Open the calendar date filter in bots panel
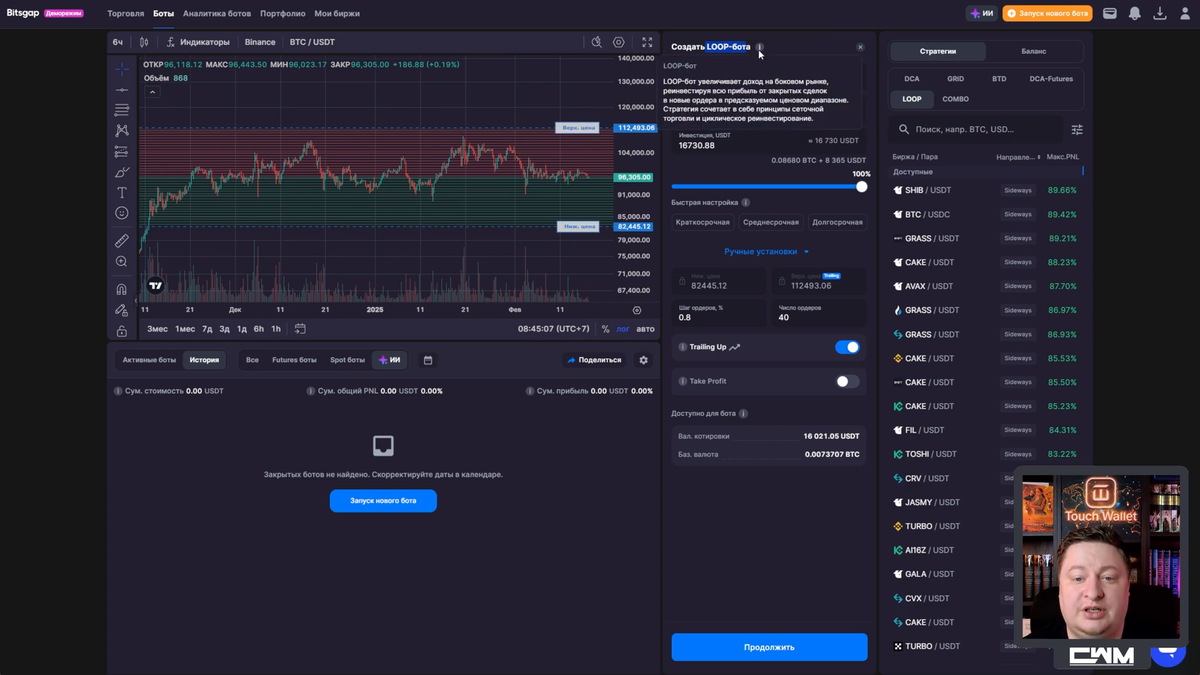This screenshot has width=1200, height=675. 428,360
